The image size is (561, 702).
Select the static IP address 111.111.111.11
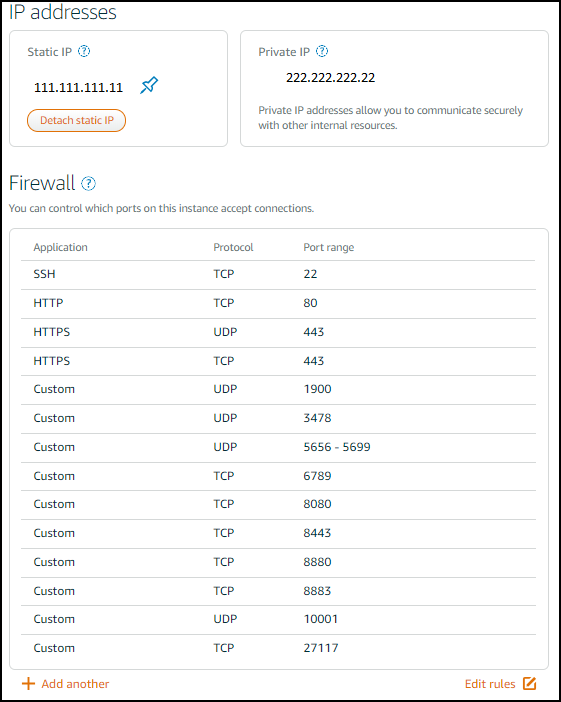78,87
